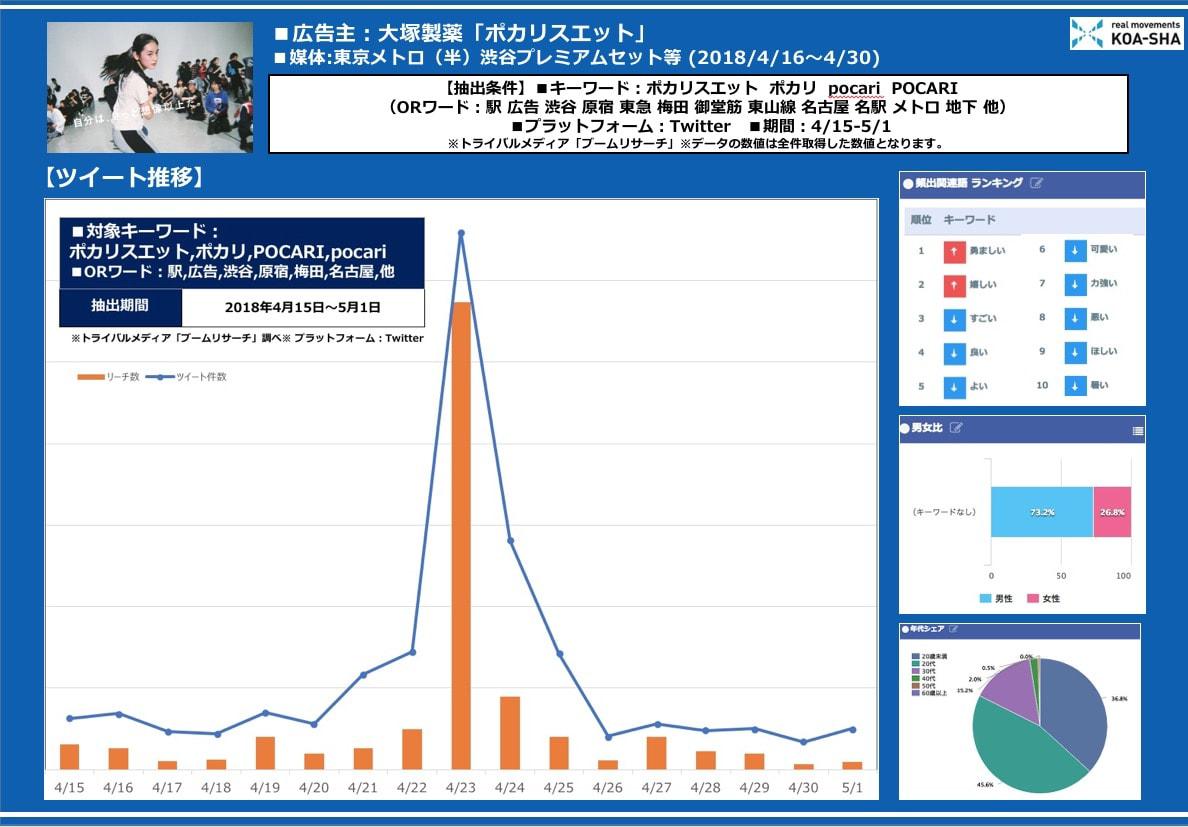The width and height of the screenshot is (1188, 827).
Task: Click date range 2018年4月15日～5月1日
Action: 302,307
